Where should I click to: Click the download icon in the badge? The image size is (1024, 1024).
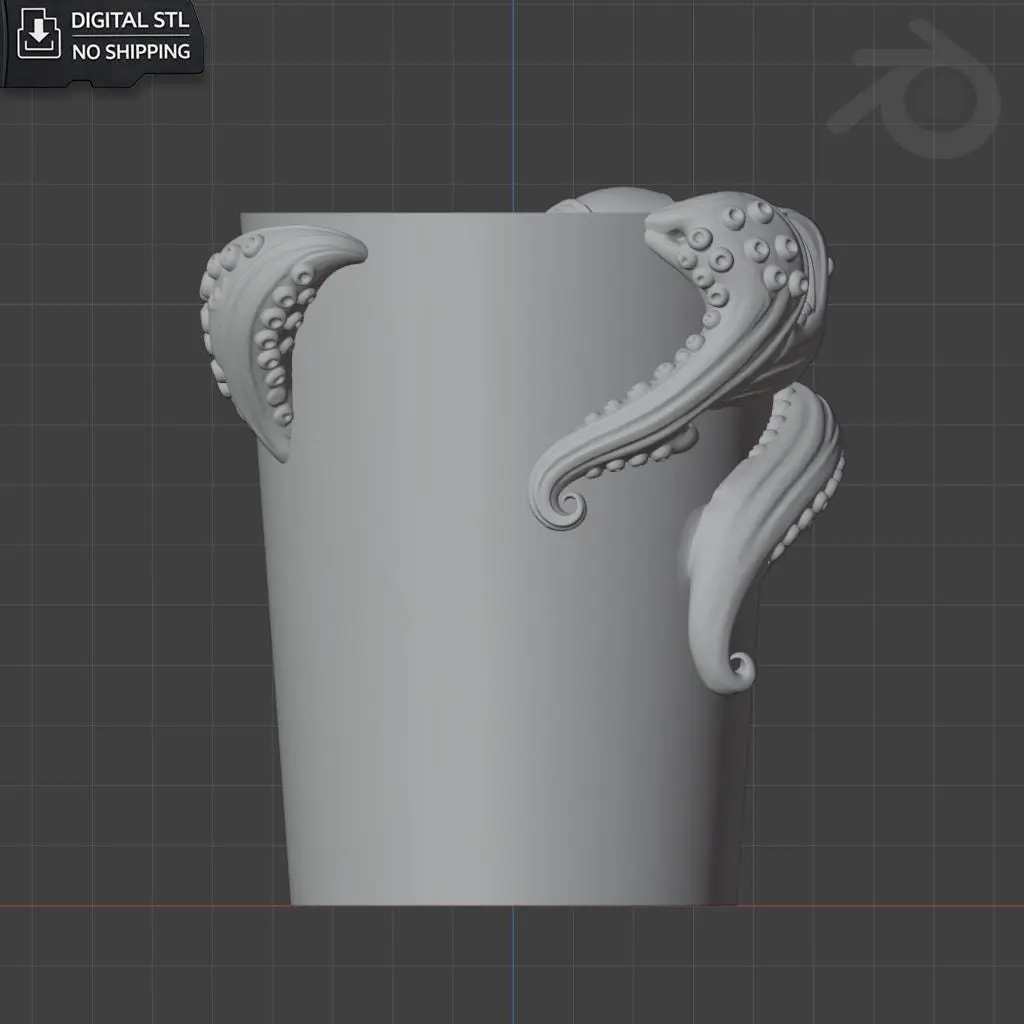tap(39, 34)
